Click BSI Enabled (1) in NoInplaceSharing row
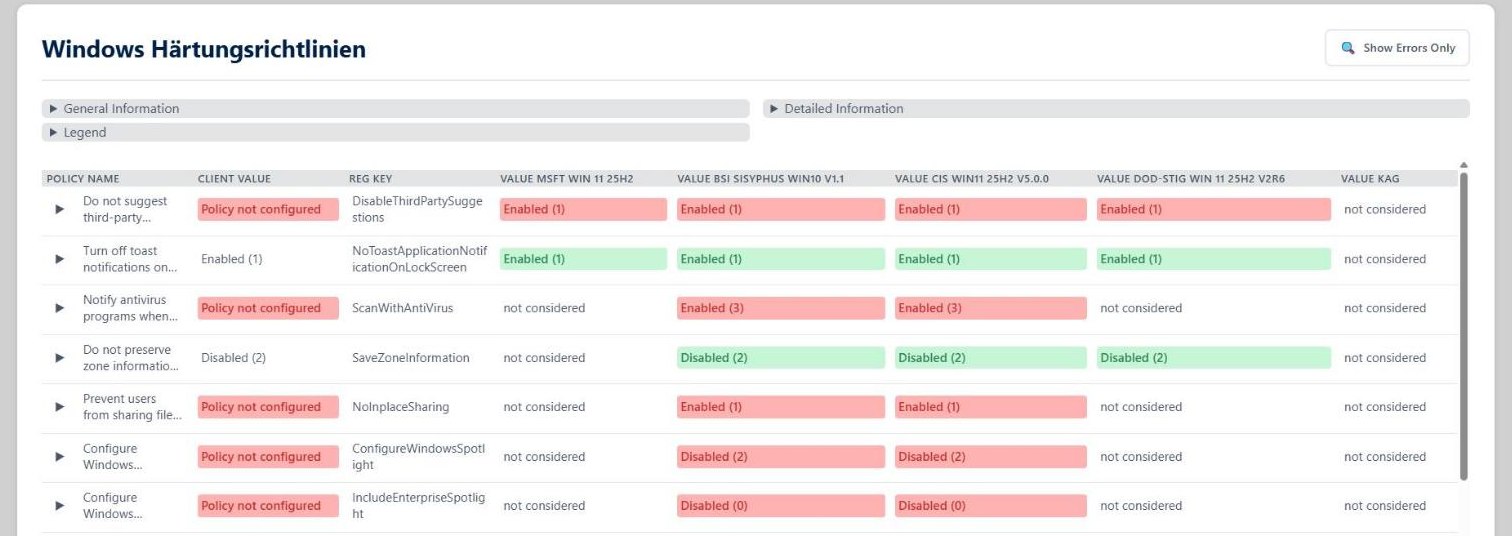 (x=781, y=407)
